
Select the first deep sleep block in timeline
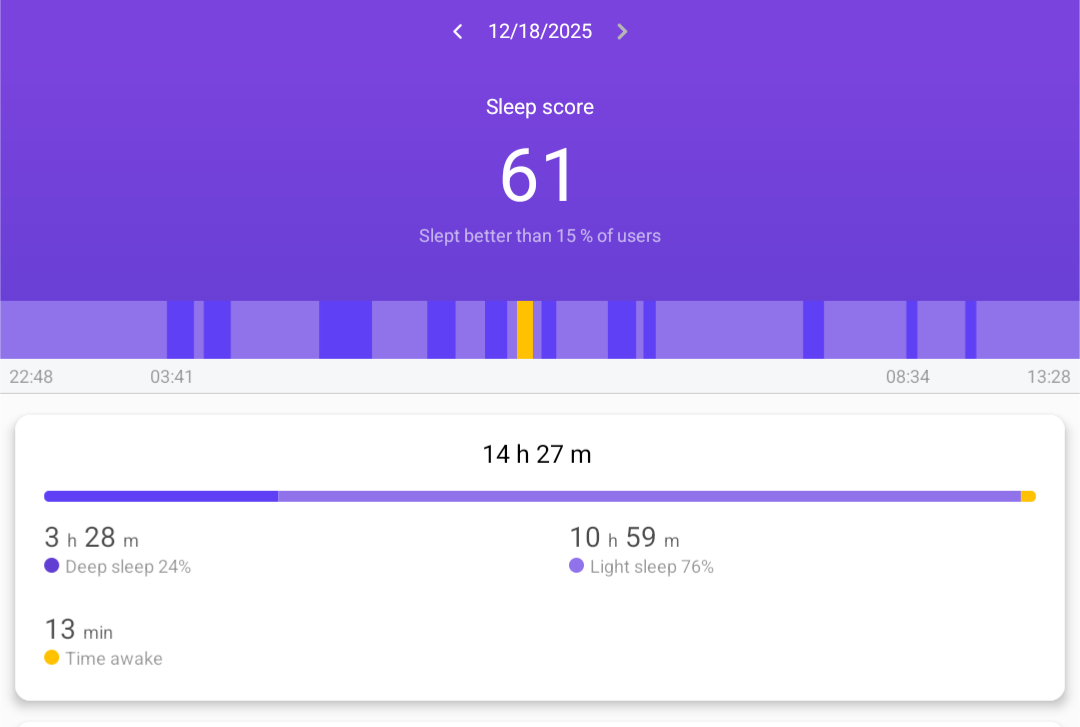(180, 330)
